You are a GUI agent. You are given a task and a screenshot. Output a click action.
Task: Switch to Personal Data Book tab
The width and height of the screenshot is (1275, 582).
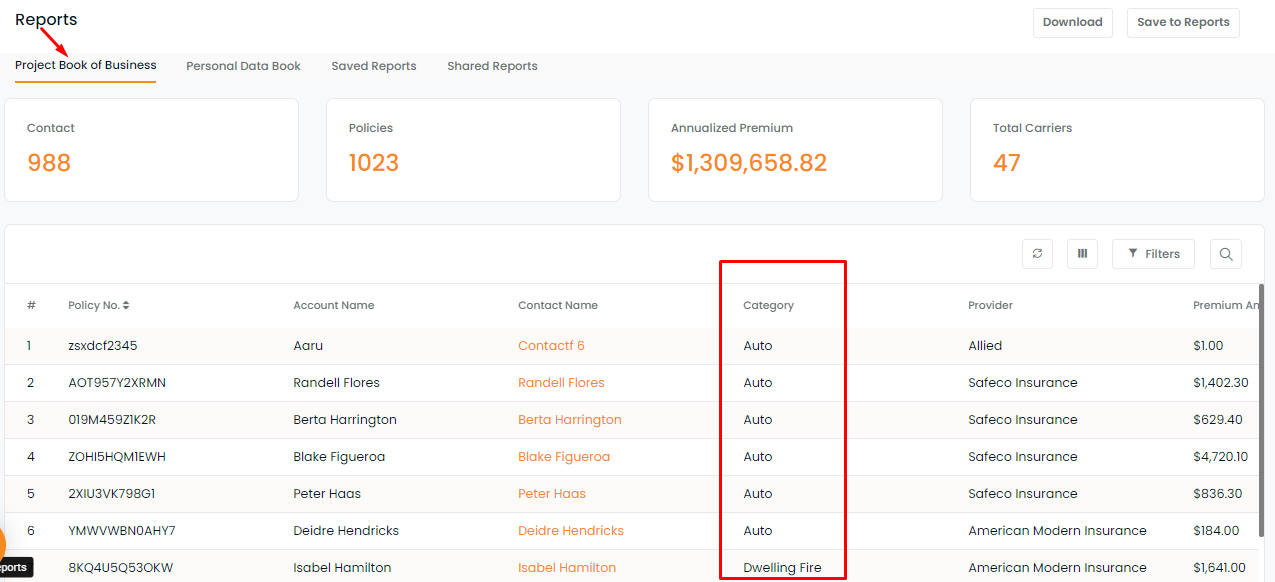point(243,66)
